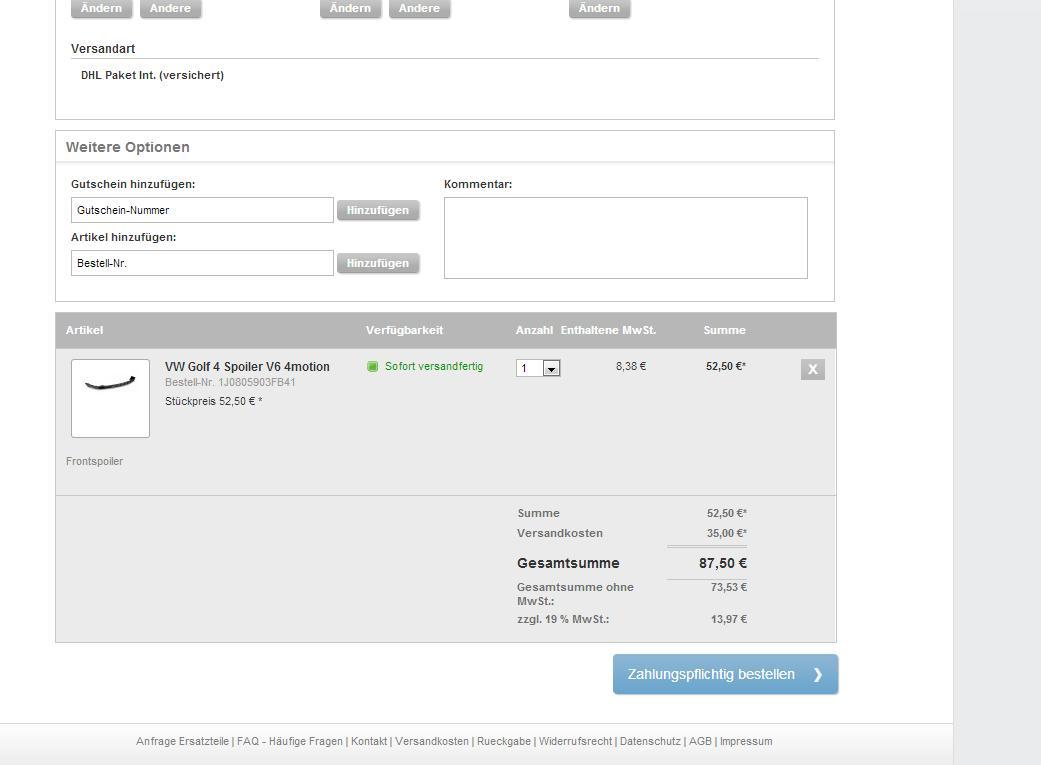Click the Frontspoiler category link
1041x765 pixels.
tap(94, 461)
